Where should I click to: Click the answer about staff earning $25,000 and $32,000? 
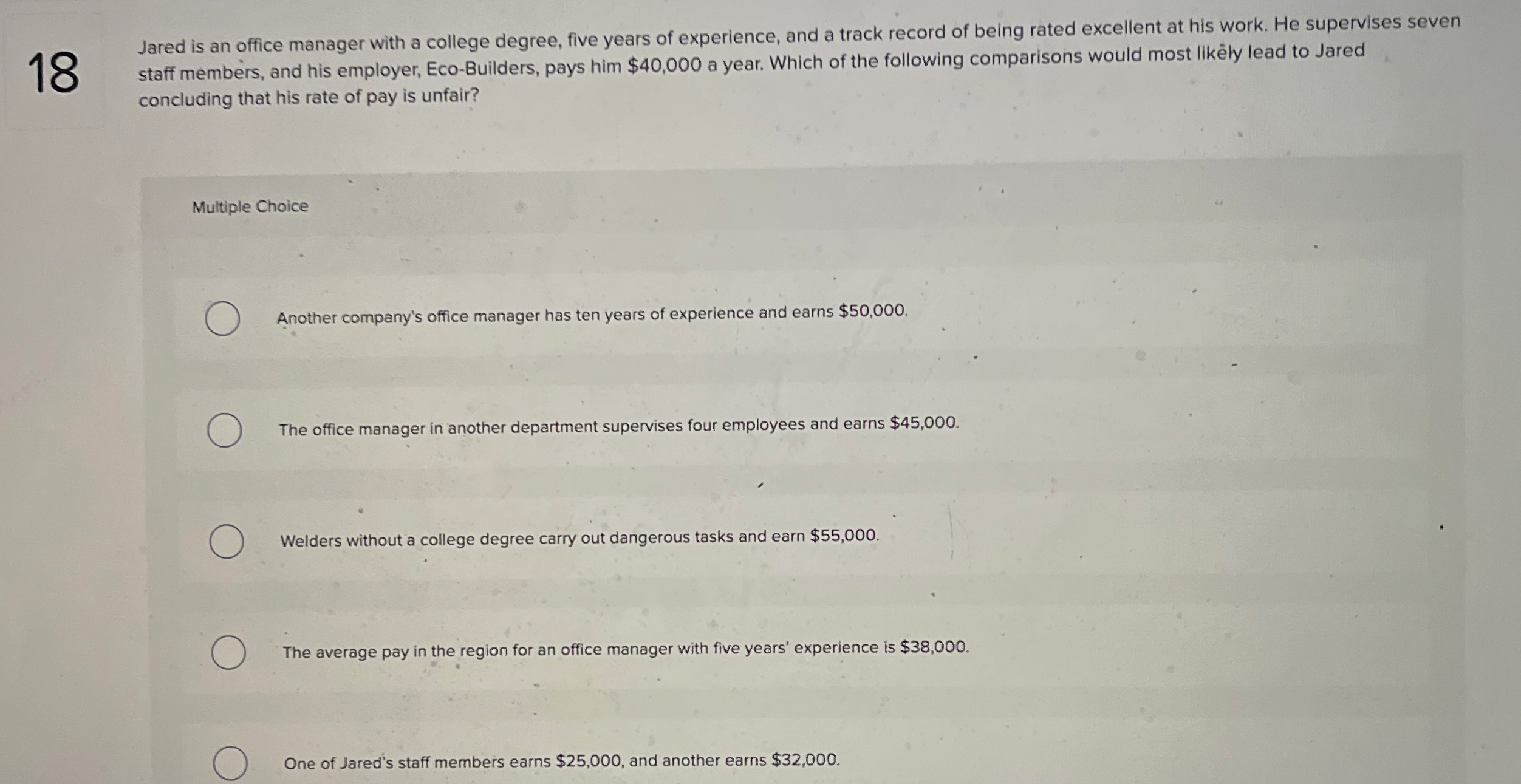(x=562, y=761)
